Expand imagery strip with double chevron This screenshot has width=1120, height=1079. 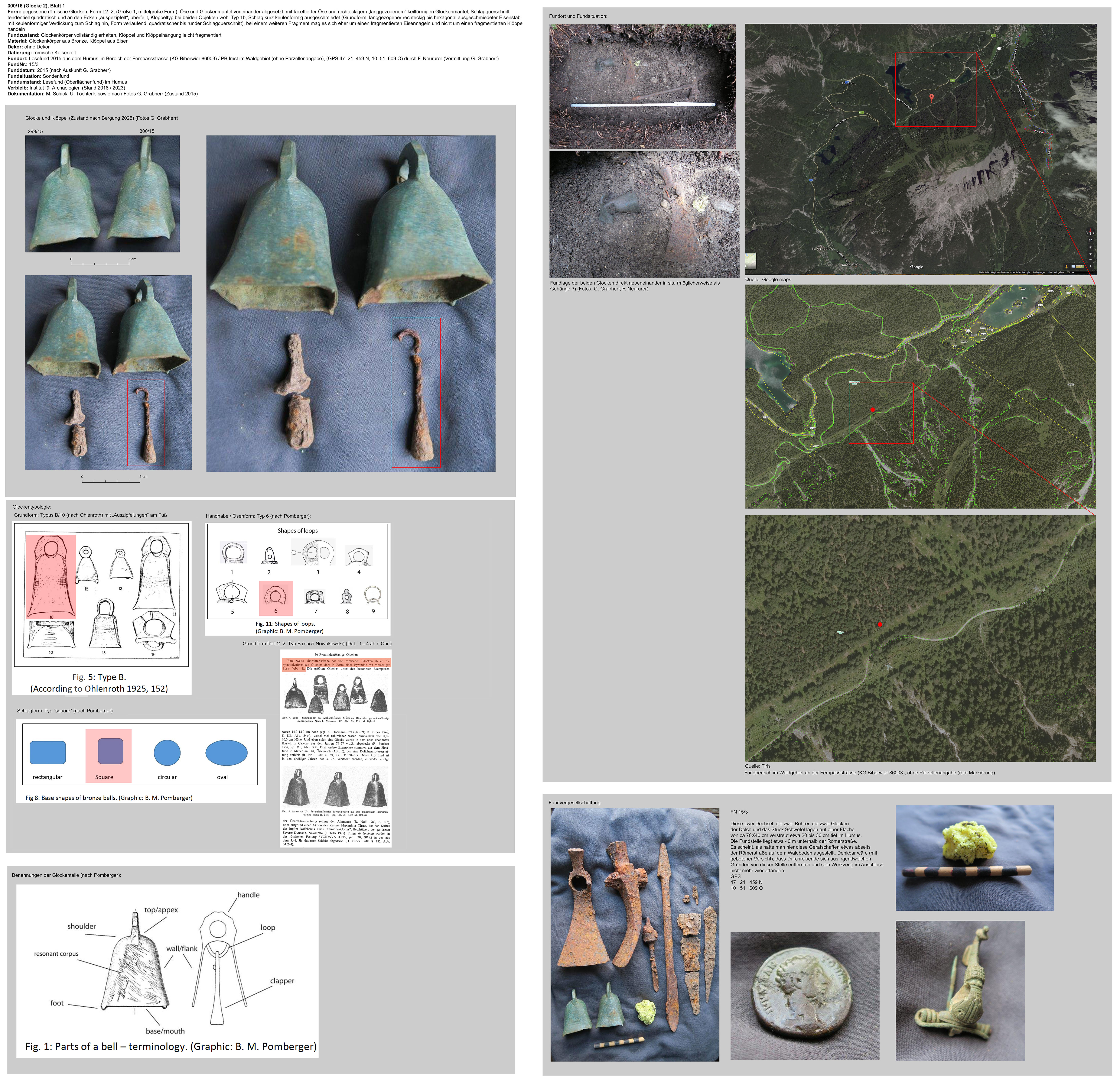pyautogui.click(x=1090, y=266)
